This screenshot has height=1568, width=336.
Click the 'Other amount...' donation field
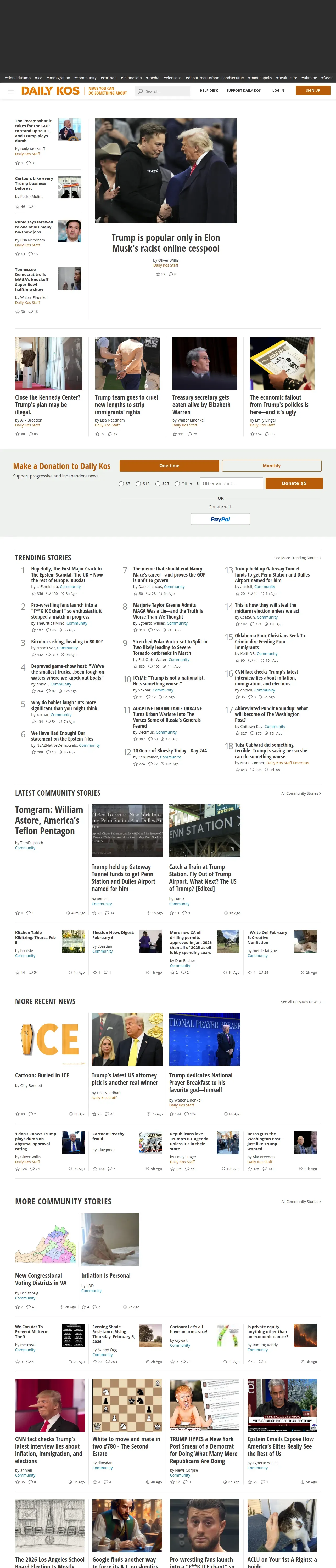coord(231,483)
